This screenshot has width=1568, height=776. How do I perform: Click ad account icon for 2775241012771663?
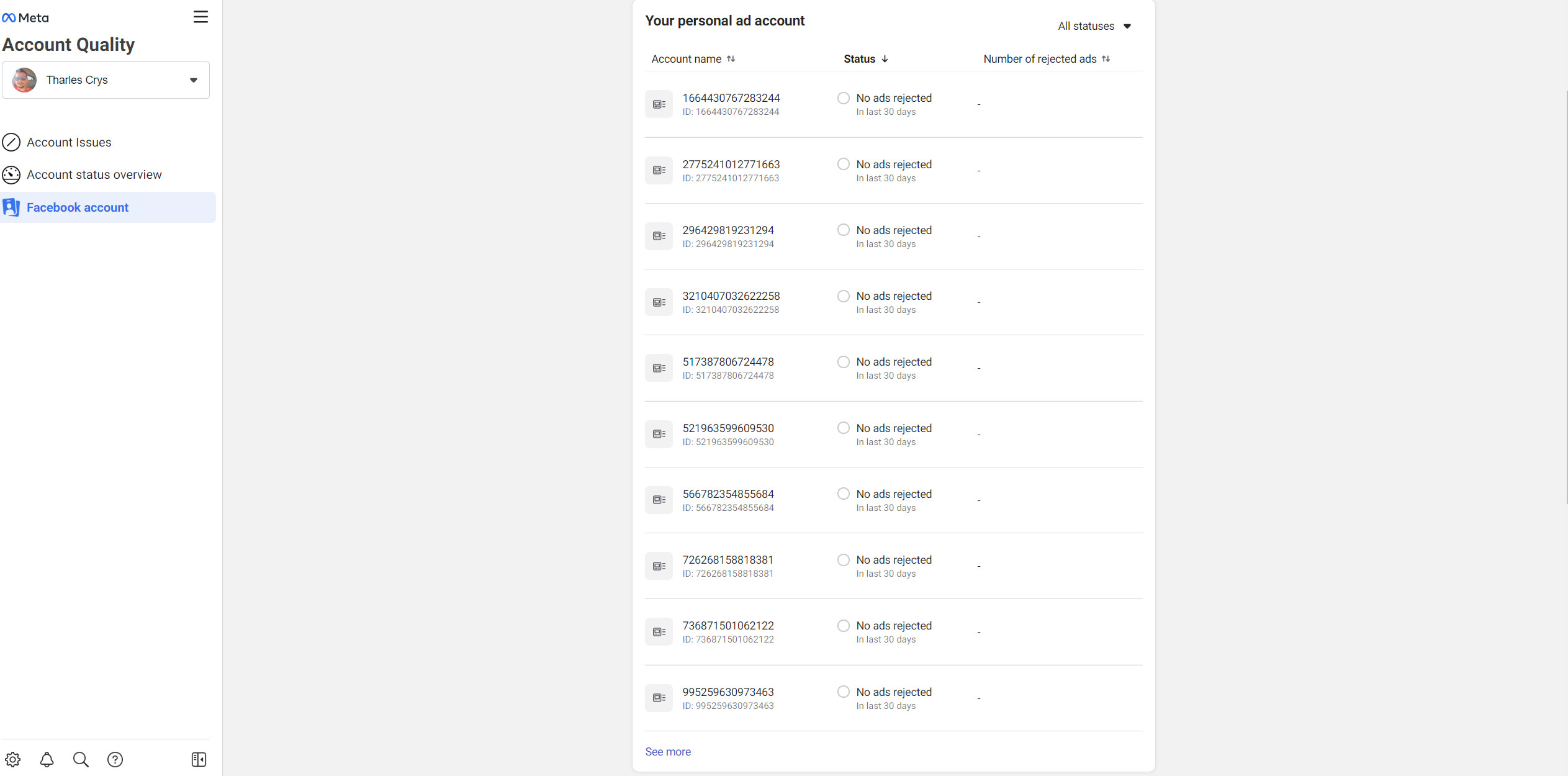(x=659, y=170)
